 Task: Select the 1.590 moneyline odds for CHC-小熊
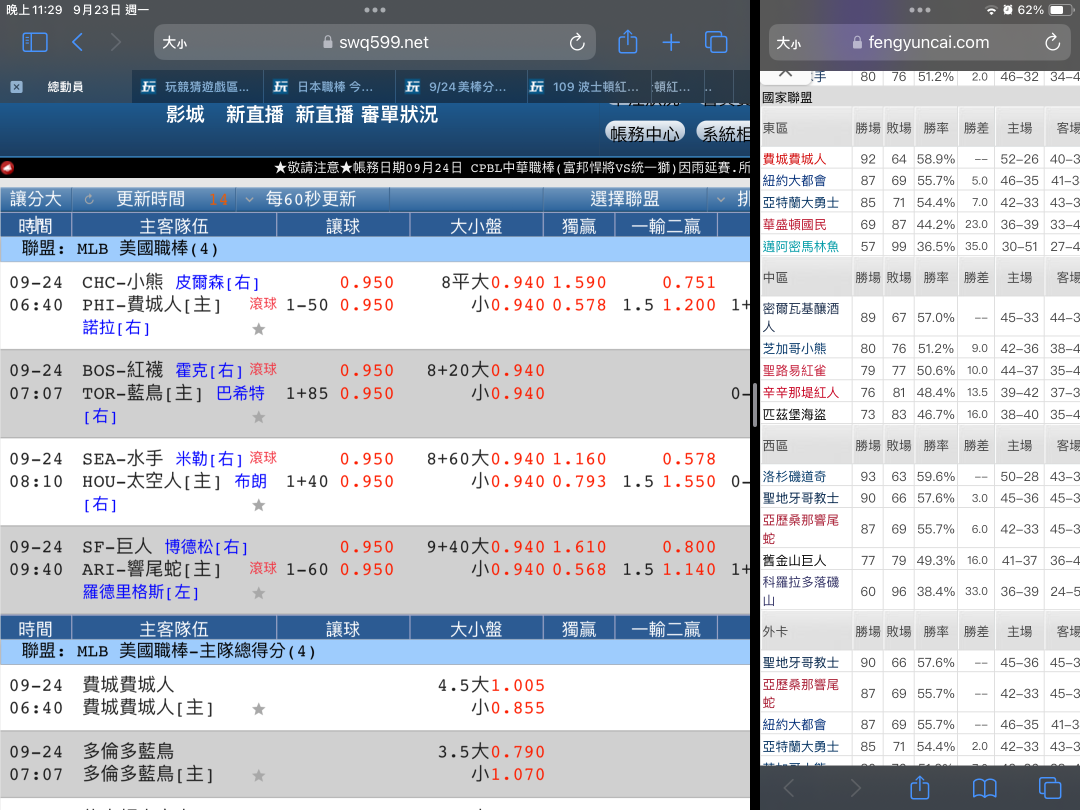pos(579,282)
